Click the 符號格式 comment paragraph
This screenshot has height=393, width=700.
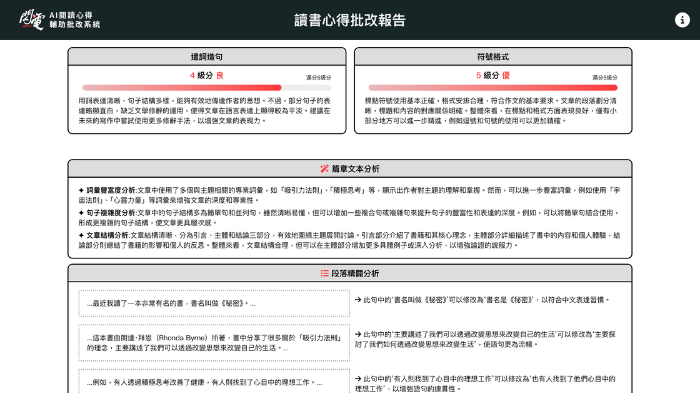[491, 111]
